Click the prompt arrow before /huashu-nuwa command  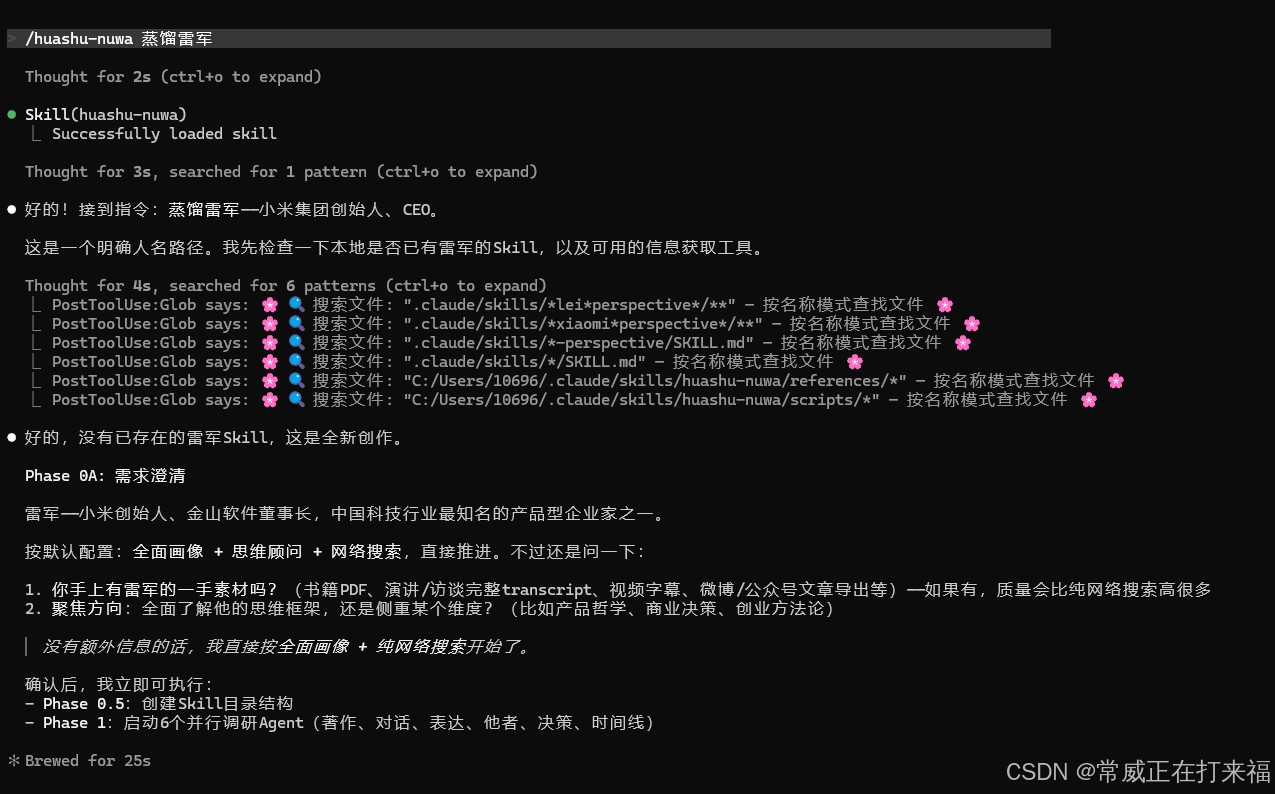[12, 39]
